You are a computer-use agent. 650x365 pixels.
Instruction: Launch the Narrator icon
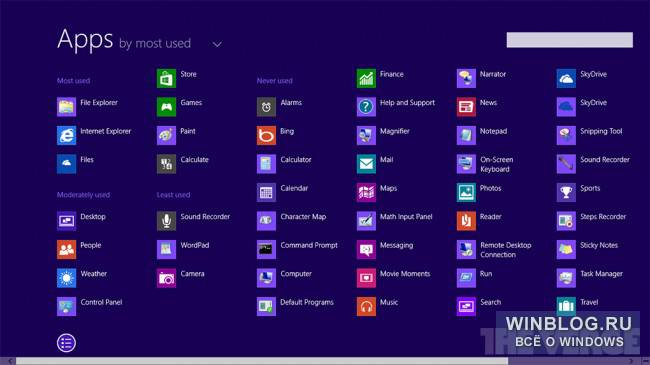click(x=466, y=78)
